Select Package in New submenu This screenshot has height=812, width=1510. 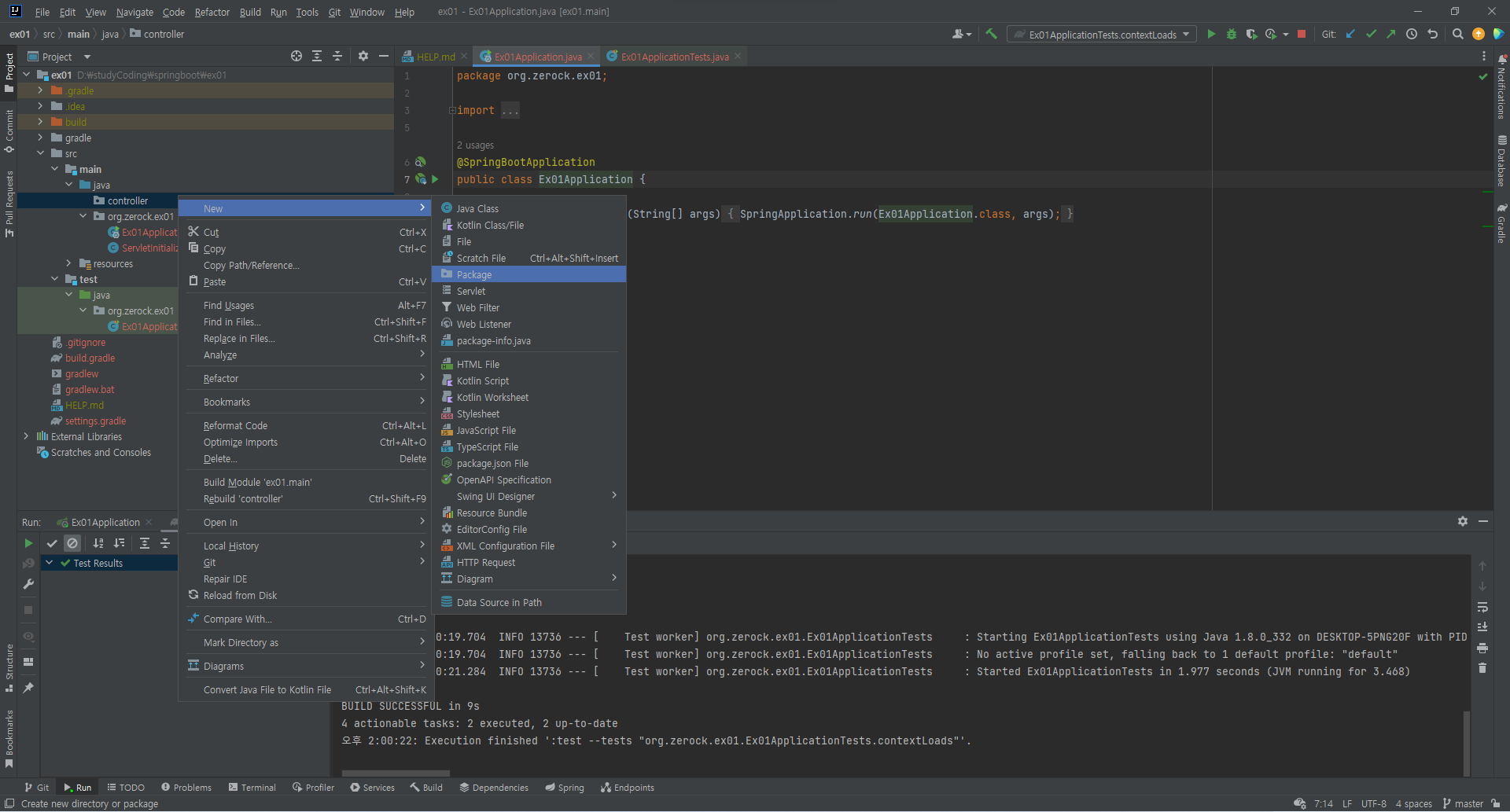point(528,274)
